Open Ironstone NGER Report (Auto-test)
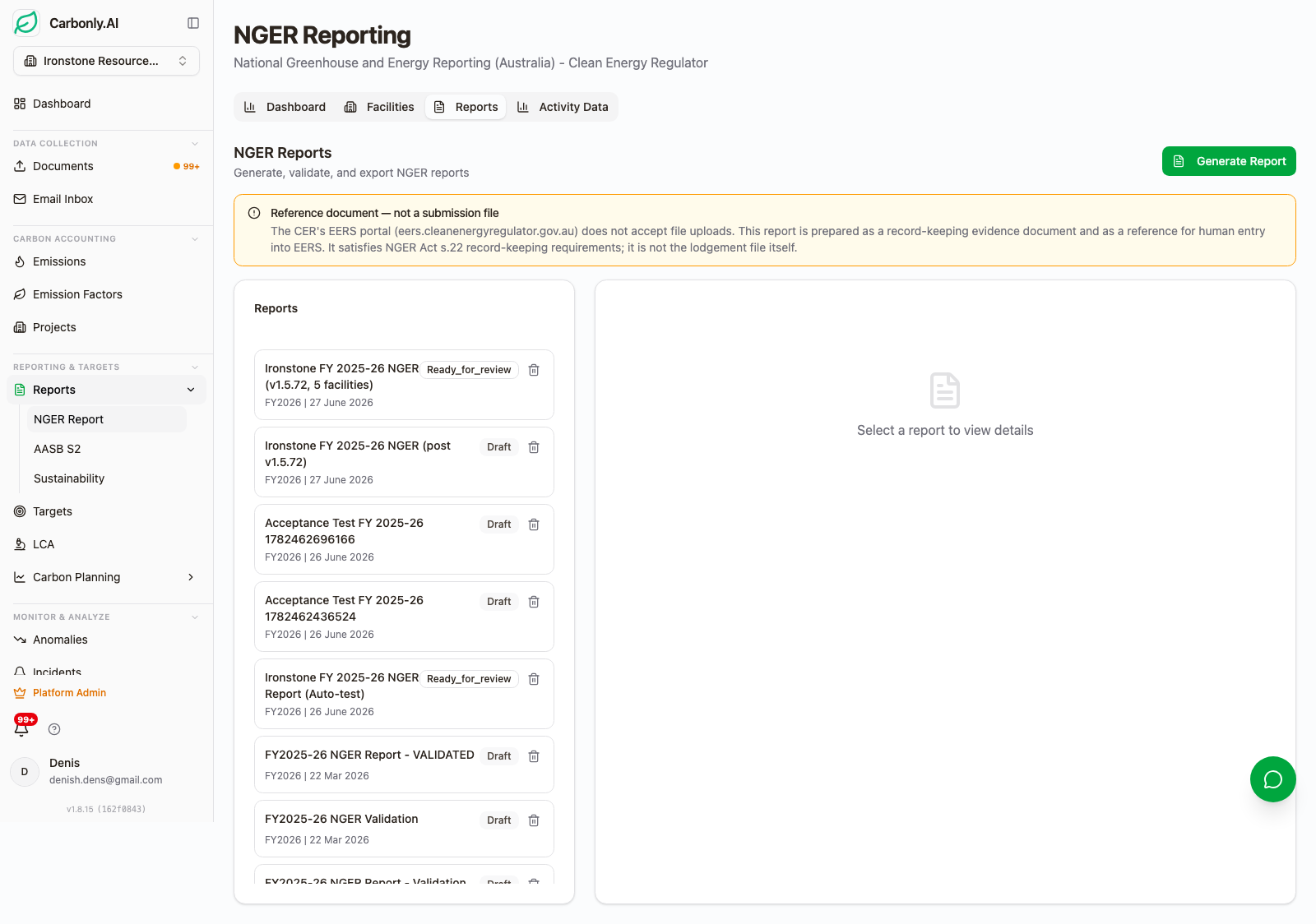Image resolution: width=1316 pixels, height=924 pixels. click(x=404, y=694)
